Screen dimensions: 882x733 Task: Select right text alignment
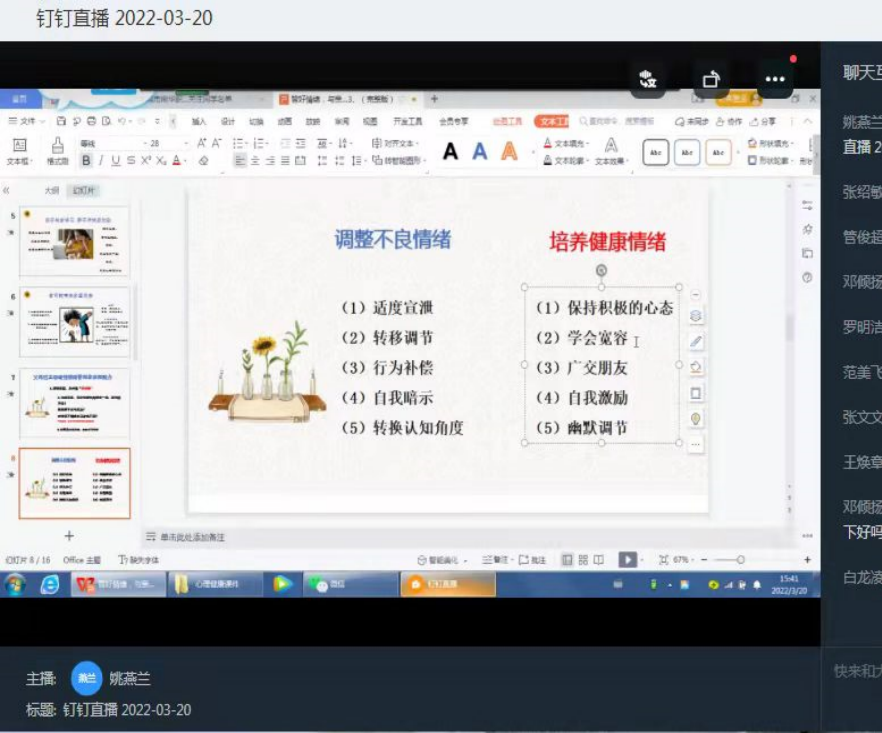(x=271, y=161)
